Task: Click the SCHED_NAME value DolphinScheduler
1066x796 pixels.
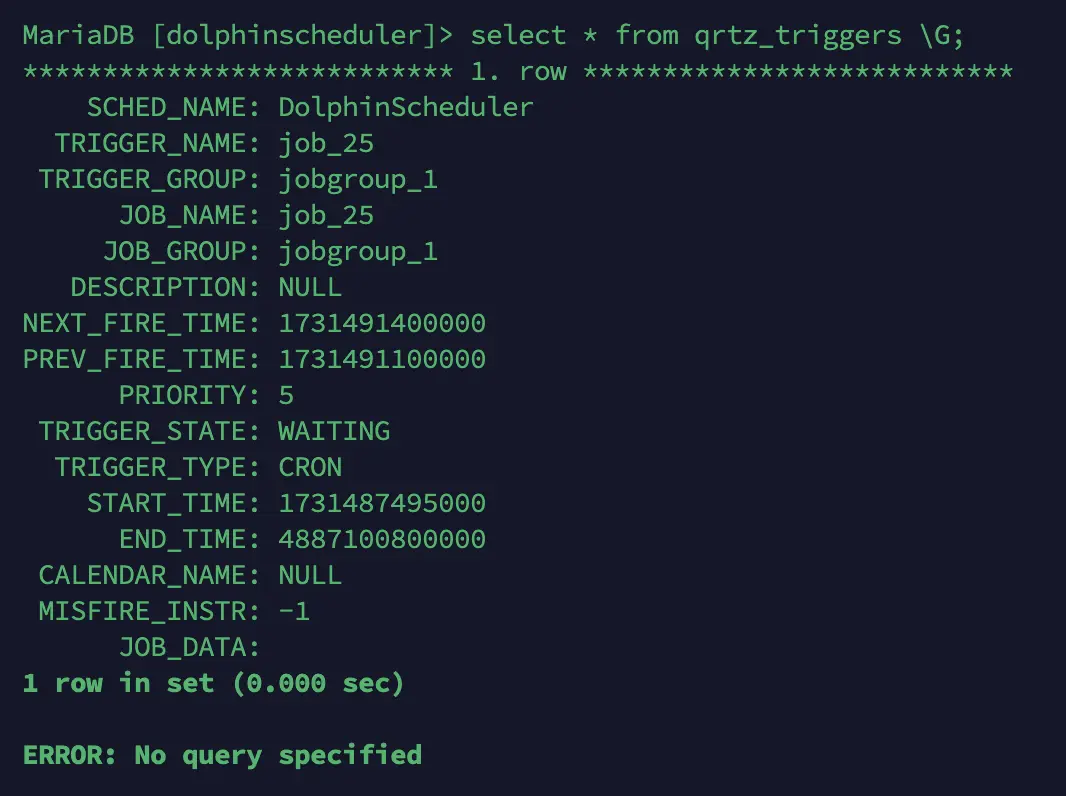Action: point(405,107)
